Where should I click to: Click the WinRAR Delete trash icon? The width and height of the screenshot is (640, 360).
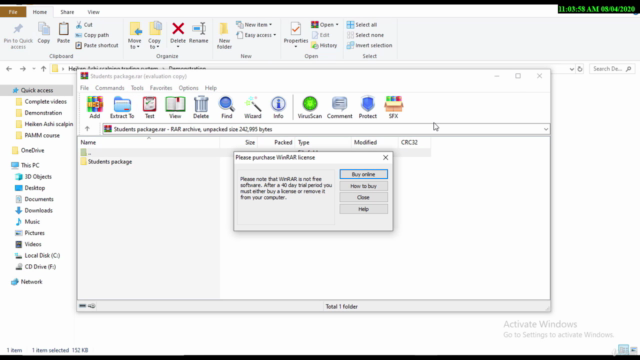201,107
